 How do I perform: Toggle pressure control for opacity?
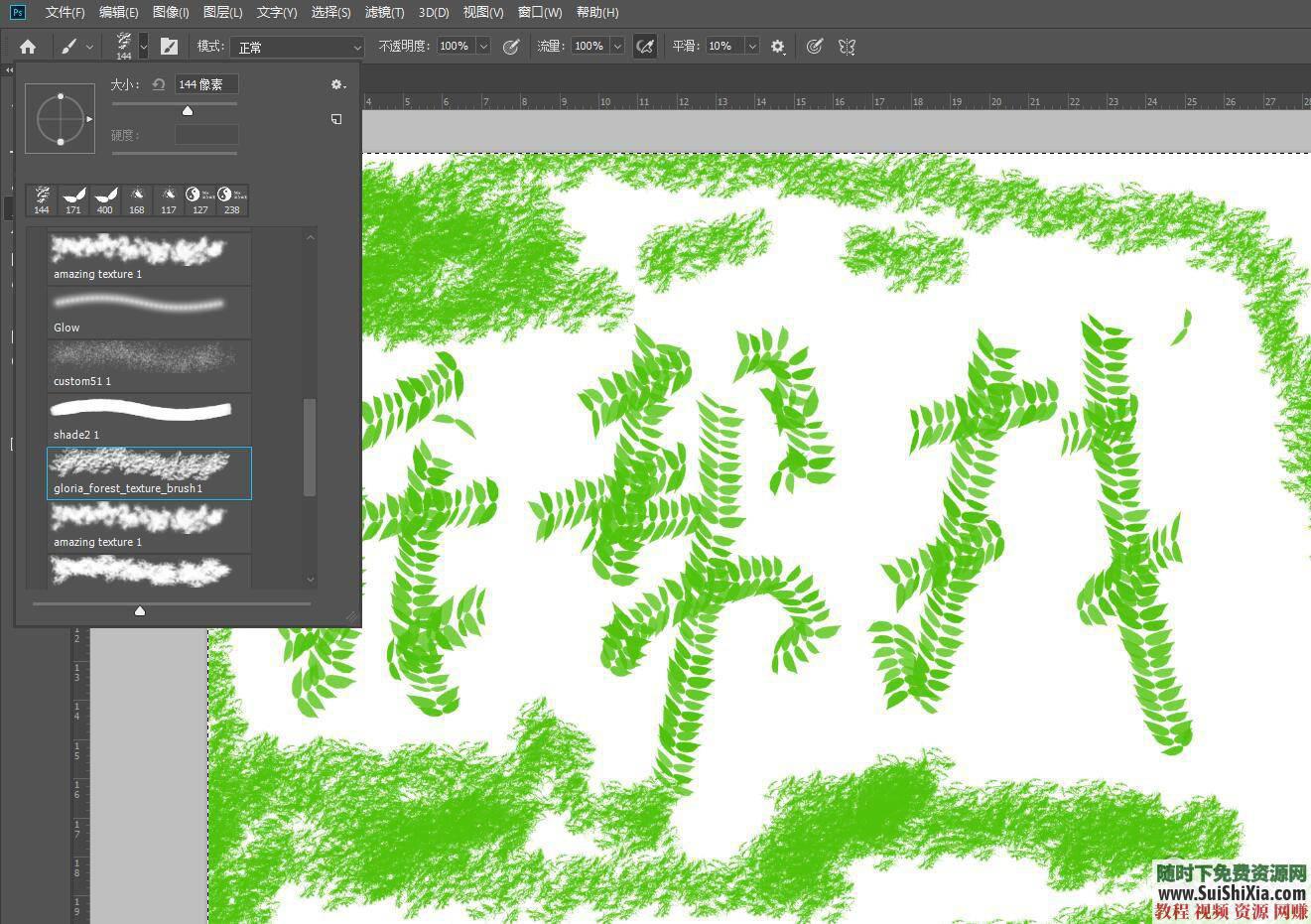tap(511, 47)
